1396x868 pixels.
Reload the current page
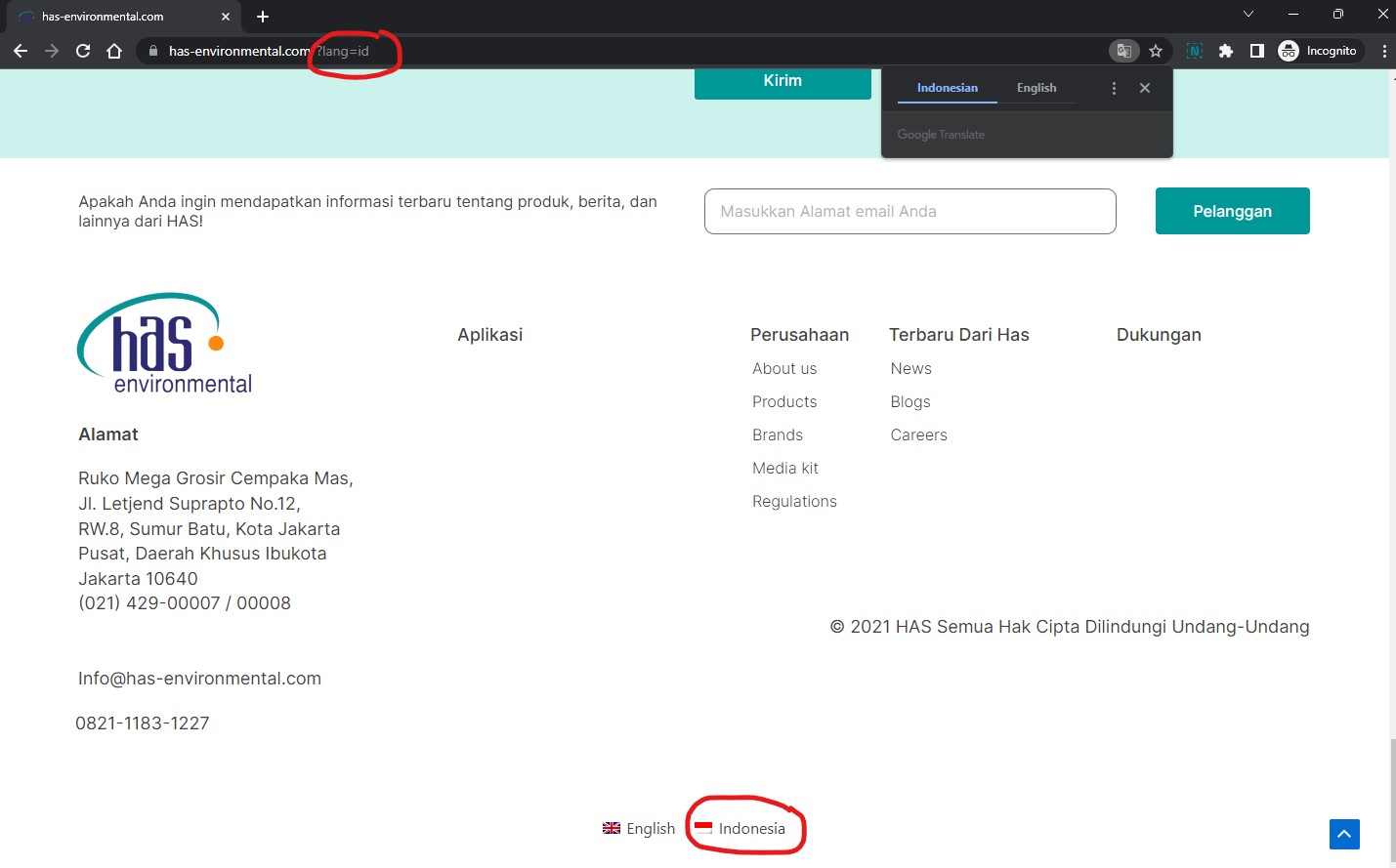click(x=83, y=51)
